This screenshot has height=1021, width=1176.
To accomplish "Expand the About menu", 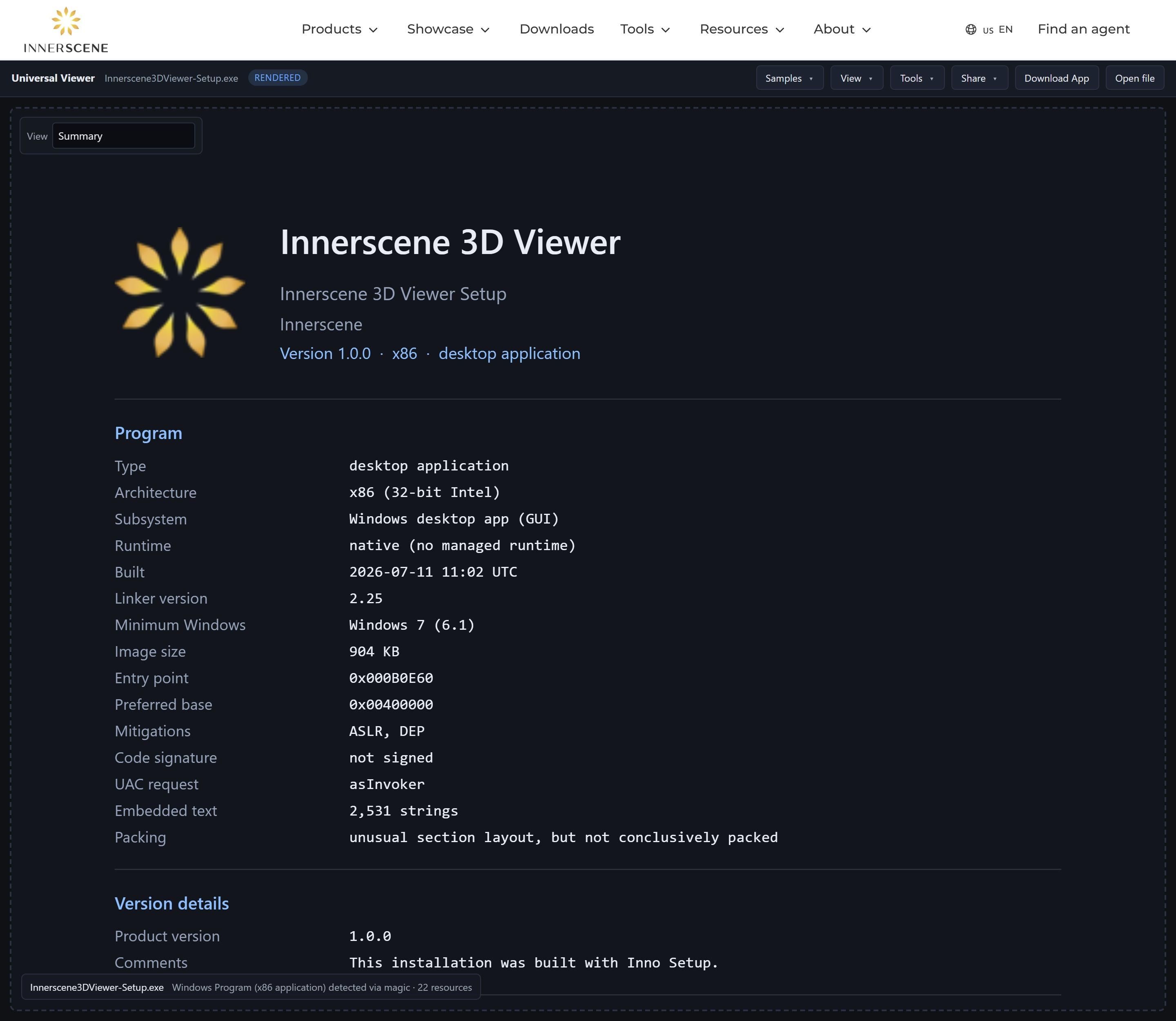I will [x=842, y=29].
